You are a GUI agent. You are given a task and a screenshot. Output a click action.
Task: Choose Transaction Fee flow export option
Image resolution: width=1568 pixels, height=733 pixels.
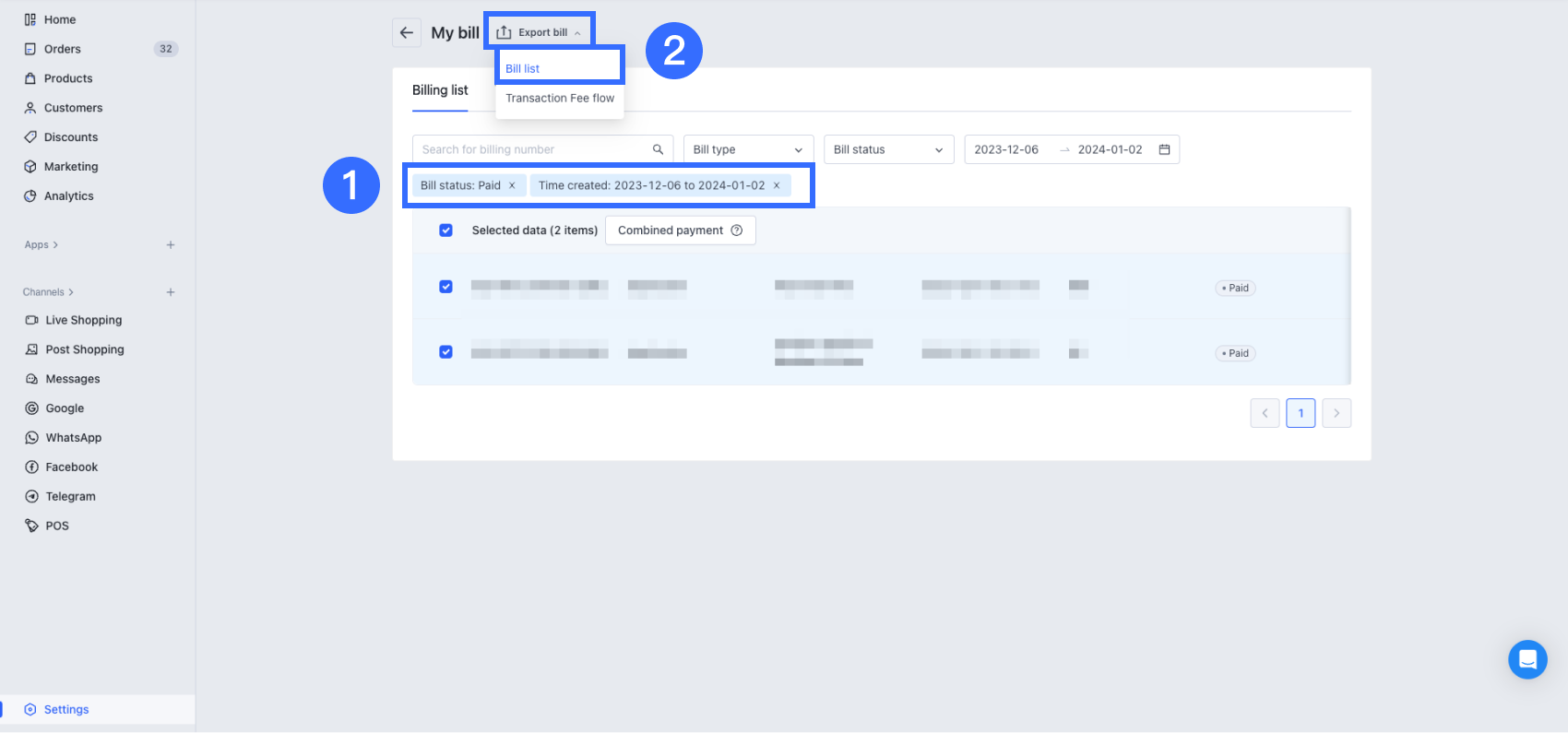tap(560, 98)
